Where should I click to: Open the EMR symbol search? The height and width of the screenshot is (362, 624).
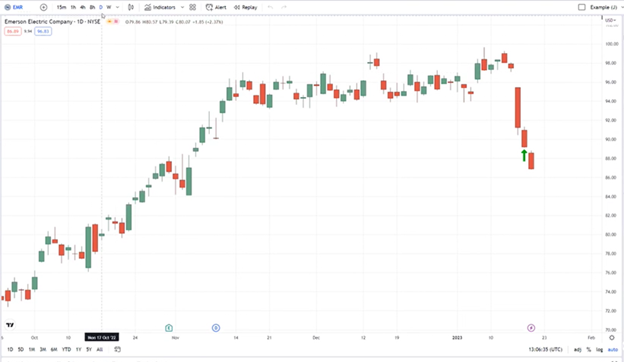(x=14, y=7)
